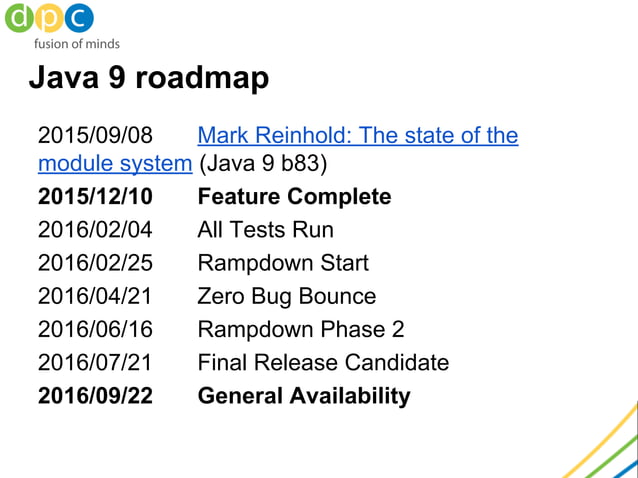Click the 'Rampdown Start' milestone

pos(283,263)
